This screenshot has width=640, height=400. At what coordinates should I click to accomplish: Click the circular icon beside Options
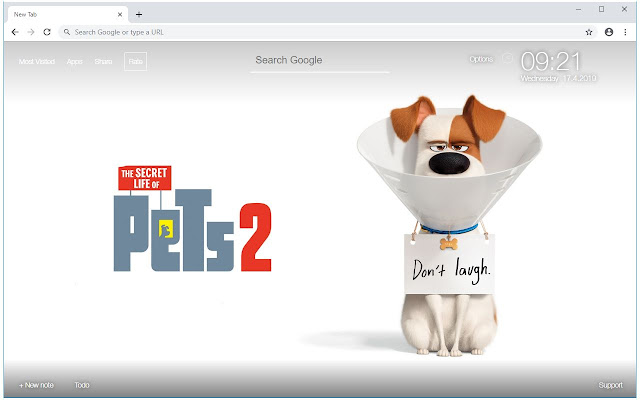coord(507,58)
